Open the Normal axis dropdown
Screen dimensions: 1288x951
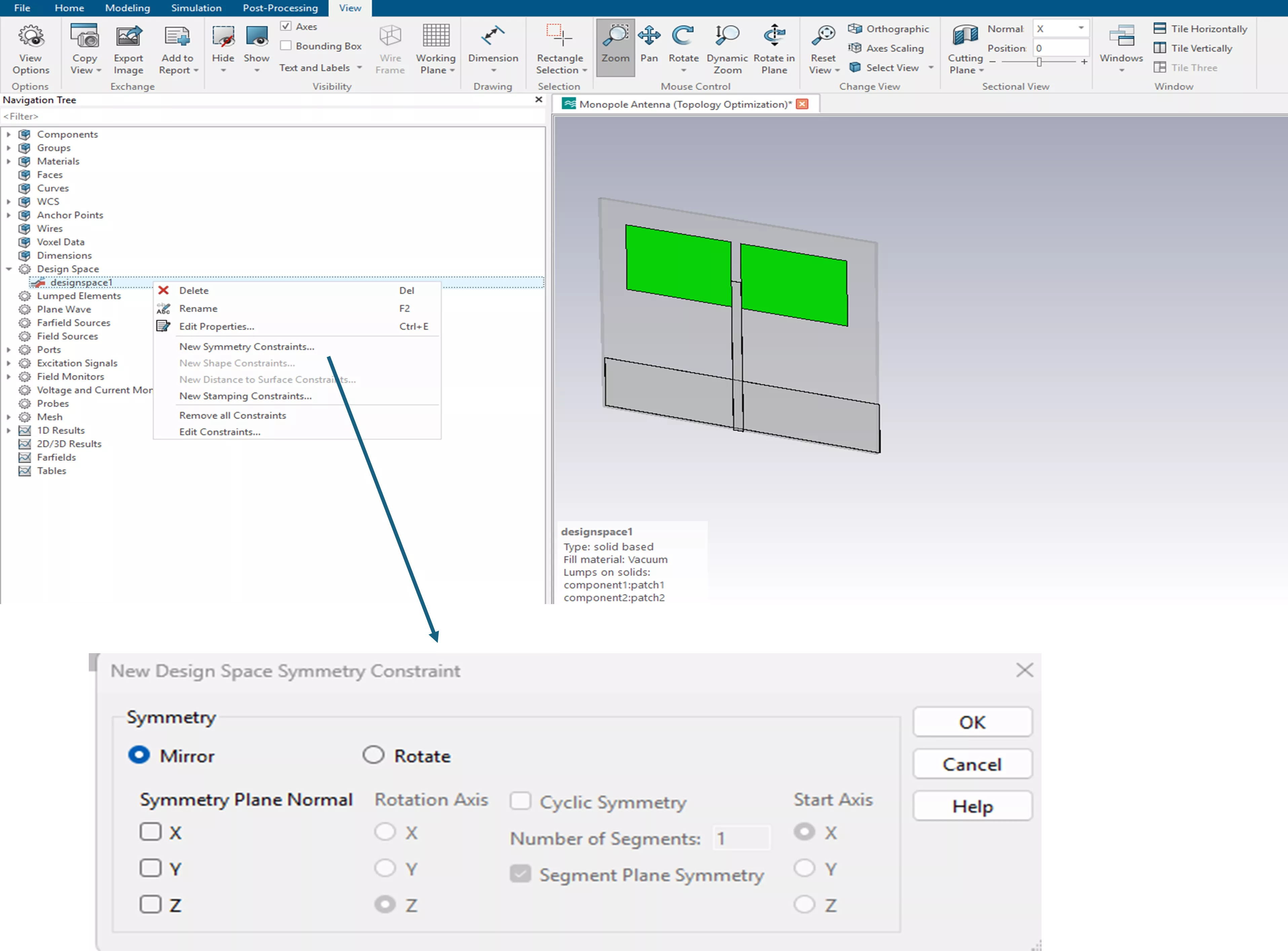[x=1080, y=28]
